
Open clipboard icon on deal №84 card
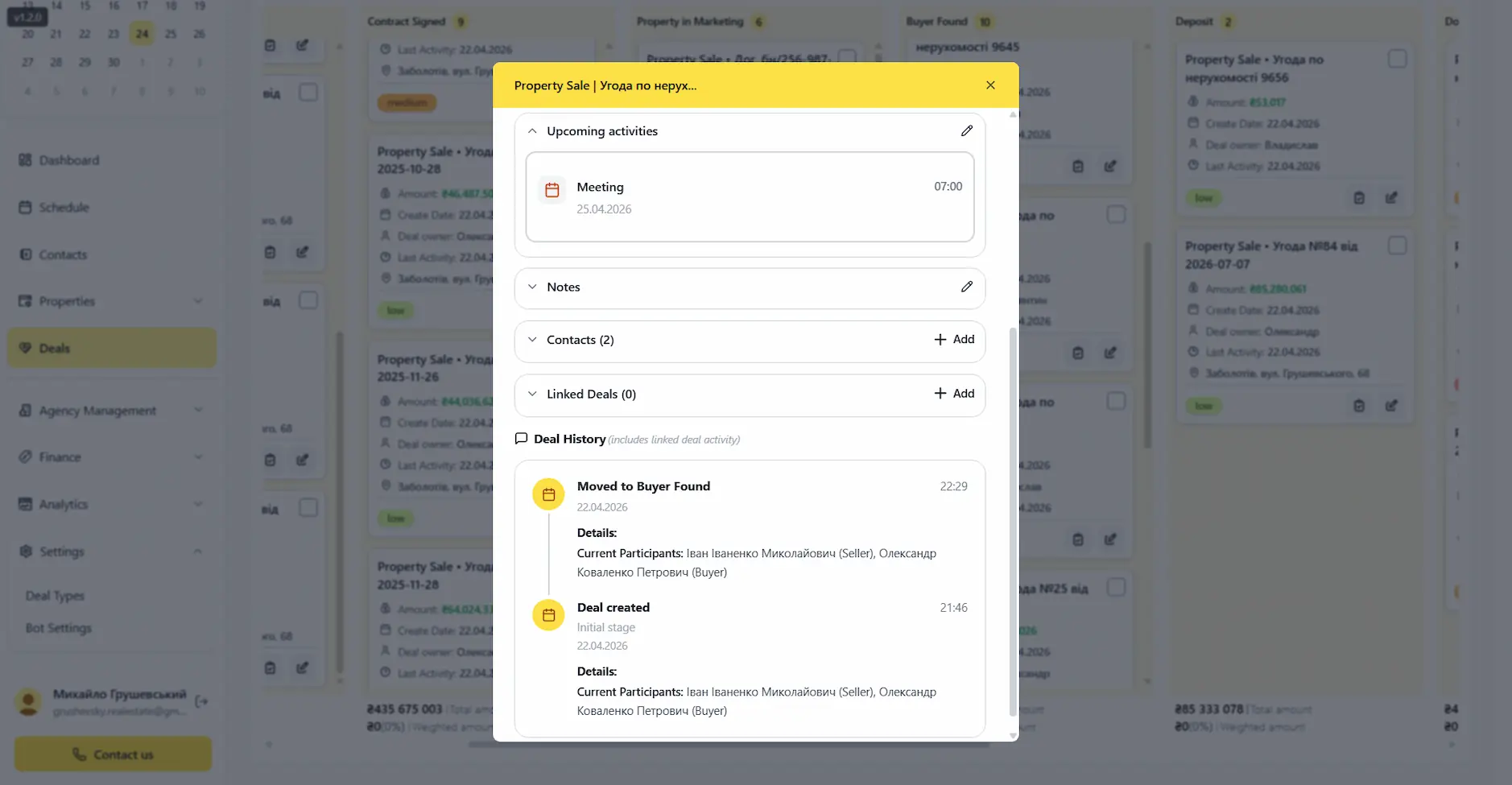pyautogui.click(x=1359, y=406)
